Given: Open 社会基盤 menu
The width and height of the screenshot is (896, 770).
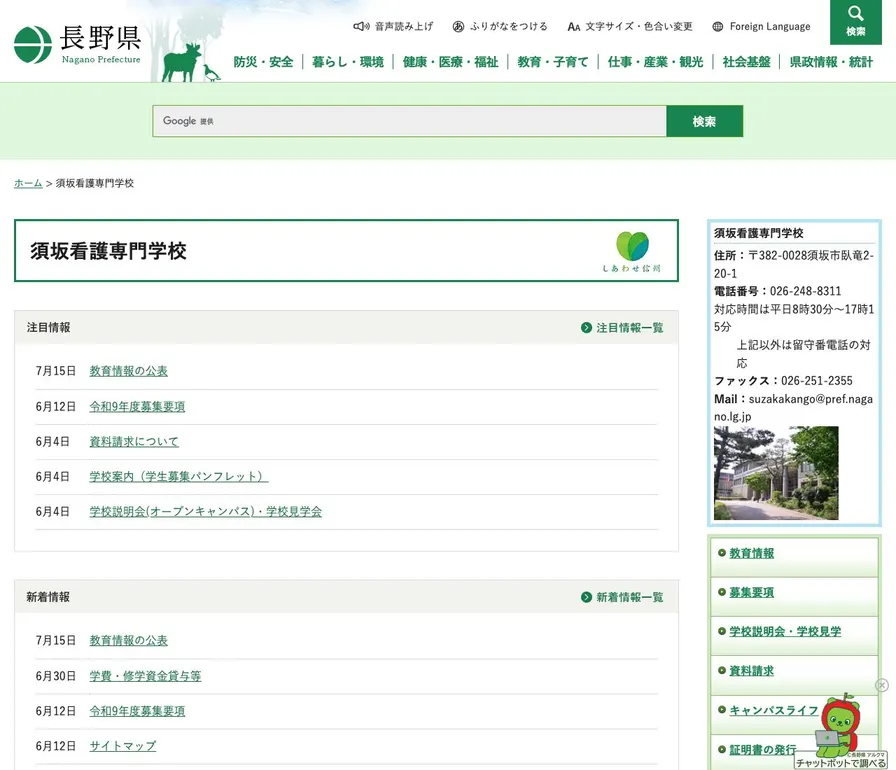Looking at the screenshot, I should click(746, 62).
